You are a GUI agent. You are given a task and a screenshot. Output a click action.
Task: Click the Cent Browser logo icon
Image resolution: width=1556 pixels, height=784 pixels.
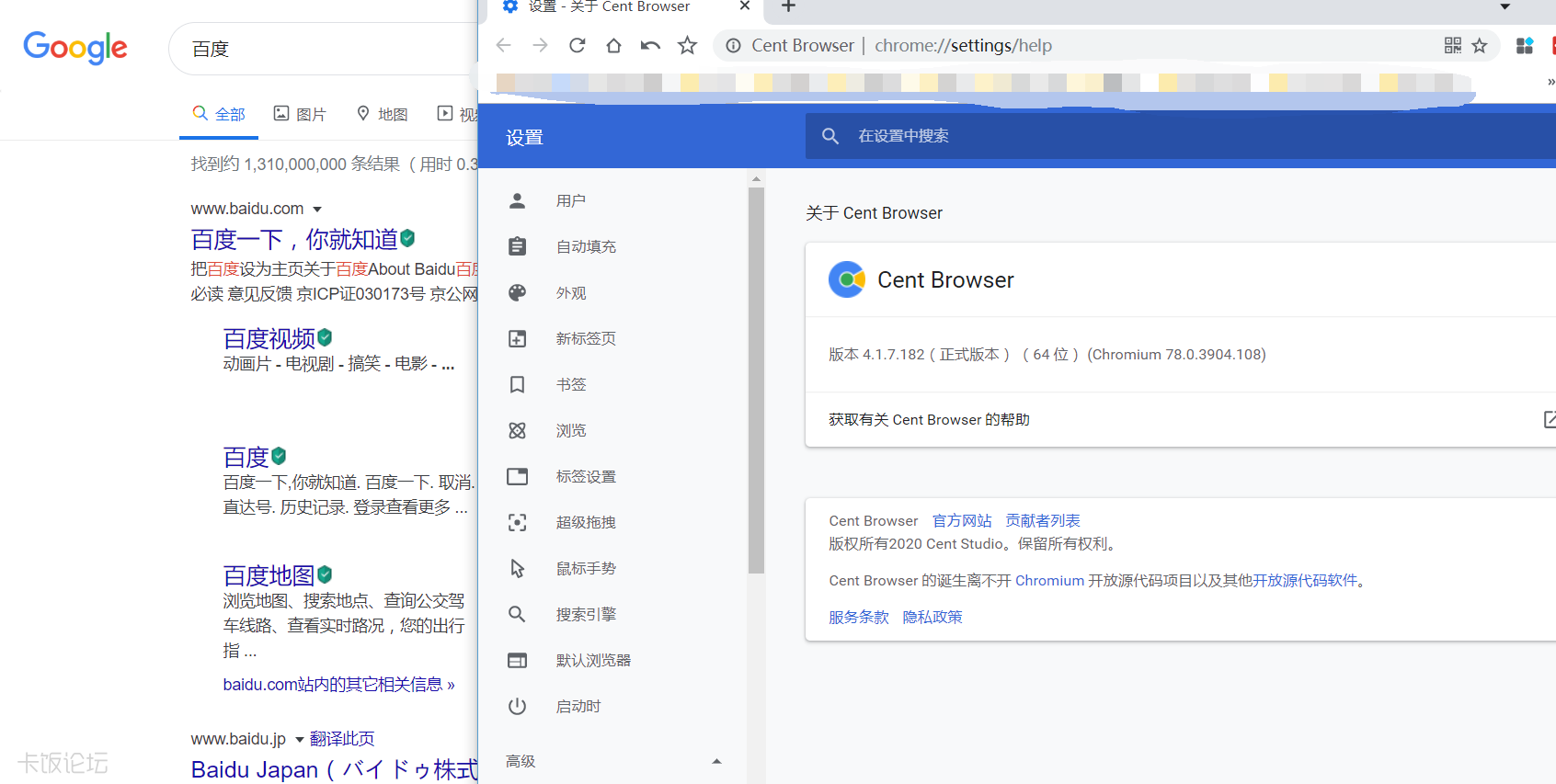pos(847,279)
